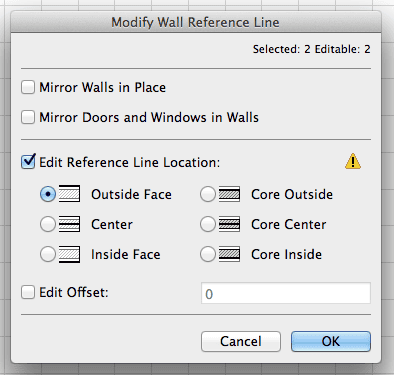
Task: Click the Inside Face wall diagram icon
Action: 69,254
